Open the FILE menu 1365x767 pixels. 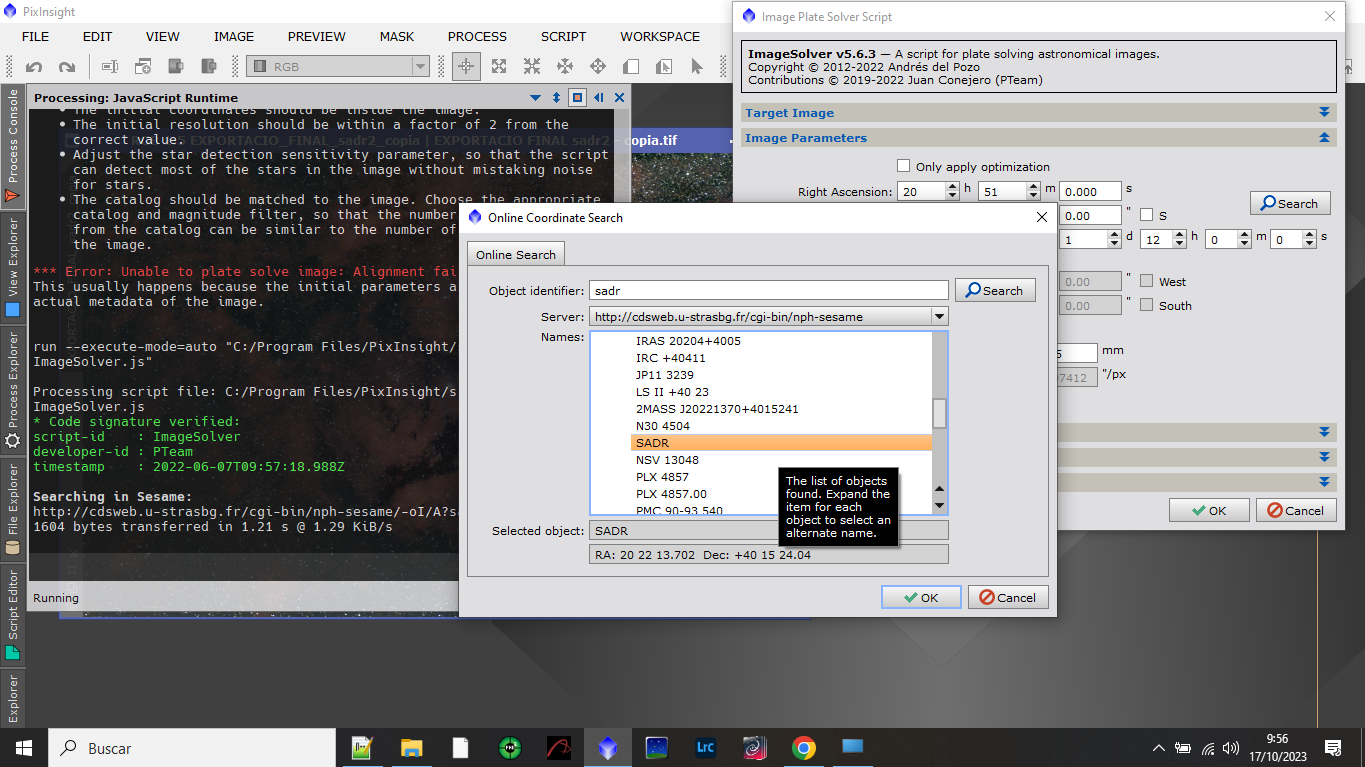(35, 36)
